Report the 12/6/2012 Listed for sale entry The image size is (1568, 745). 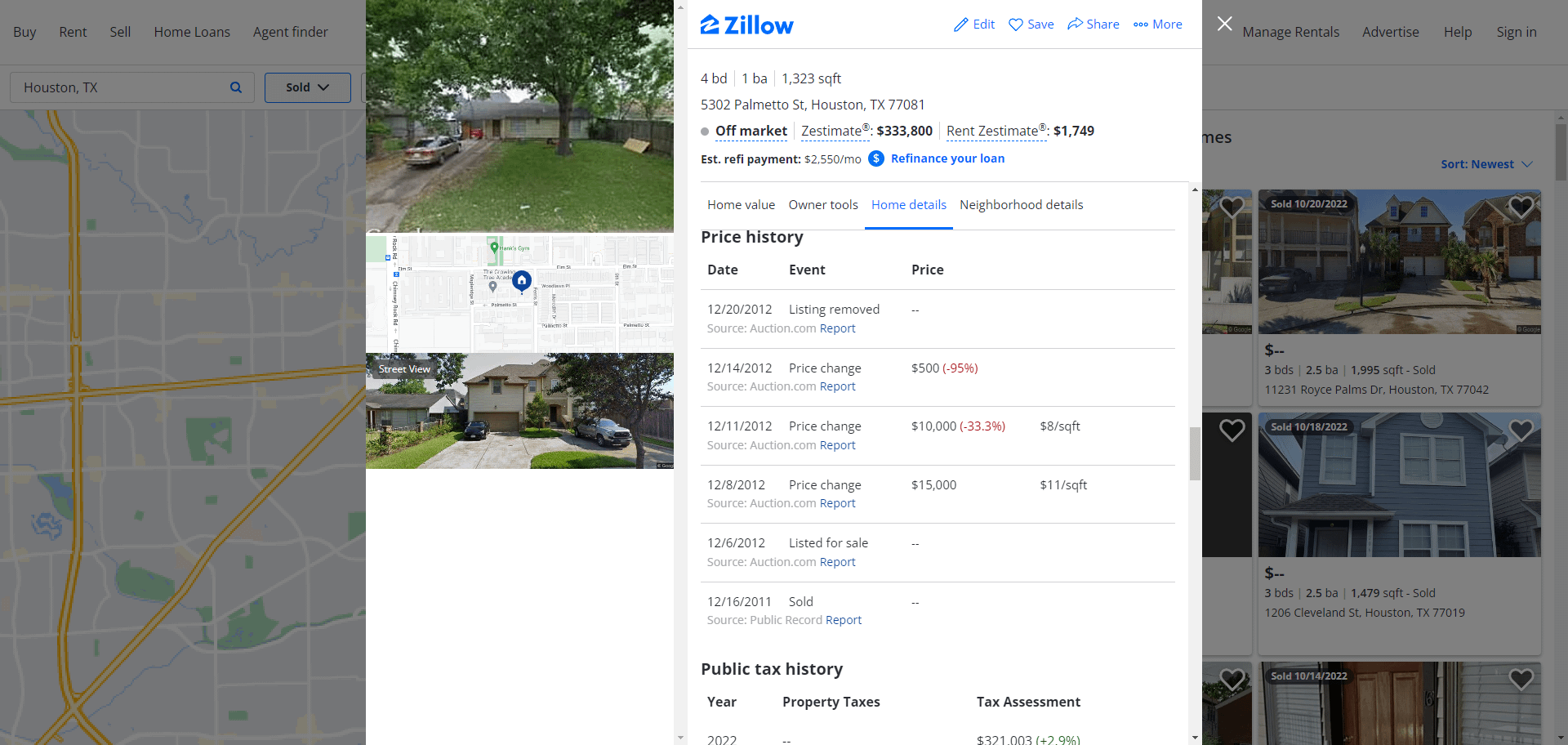click(x=837, y=562)
